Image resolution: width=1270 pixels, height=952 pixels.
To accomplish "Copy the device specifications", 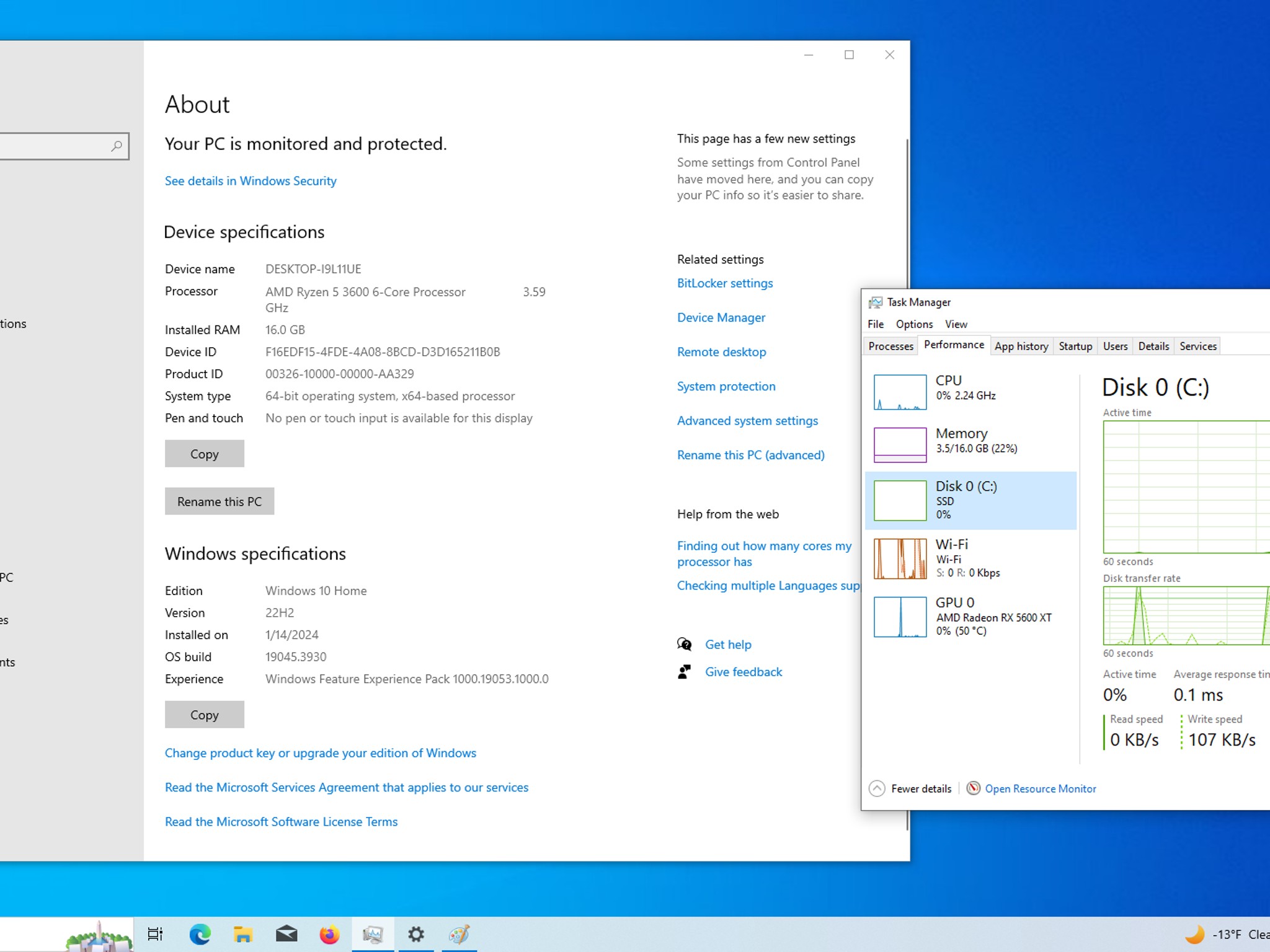I will coord(205,454).
